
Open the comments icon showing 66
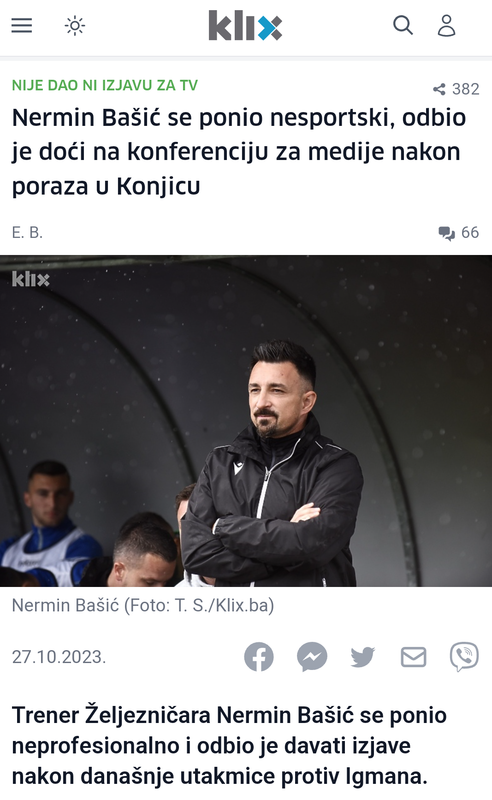click(447, 233)
